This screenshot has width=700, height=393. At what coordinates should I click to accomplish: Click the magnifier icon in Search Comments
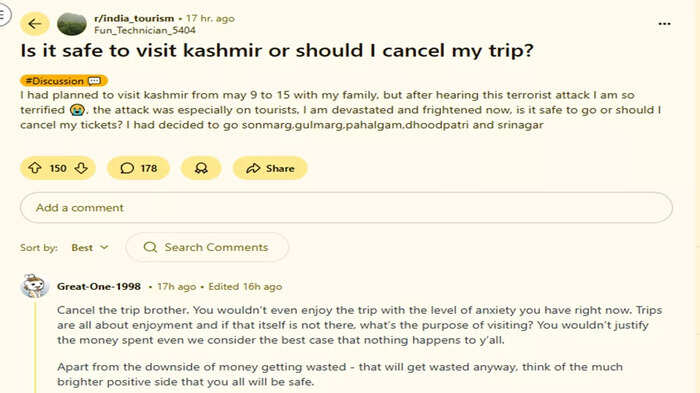[x=150, y=247]
